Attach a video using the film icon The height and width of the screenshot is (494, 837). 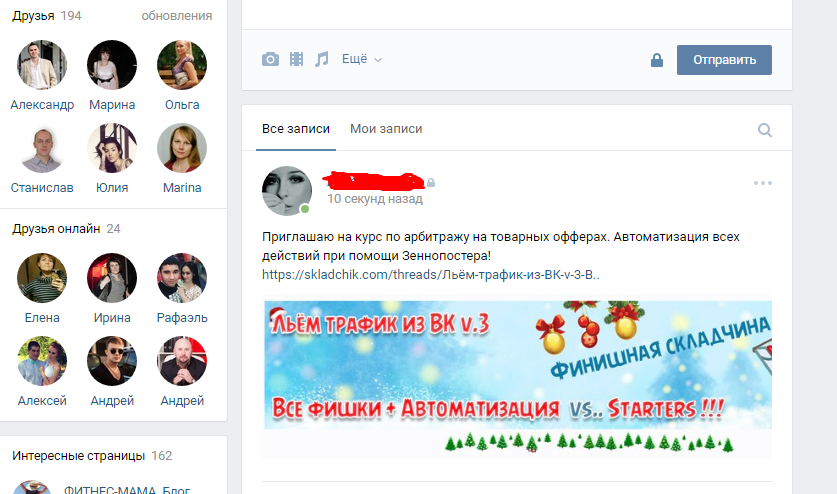296,59
